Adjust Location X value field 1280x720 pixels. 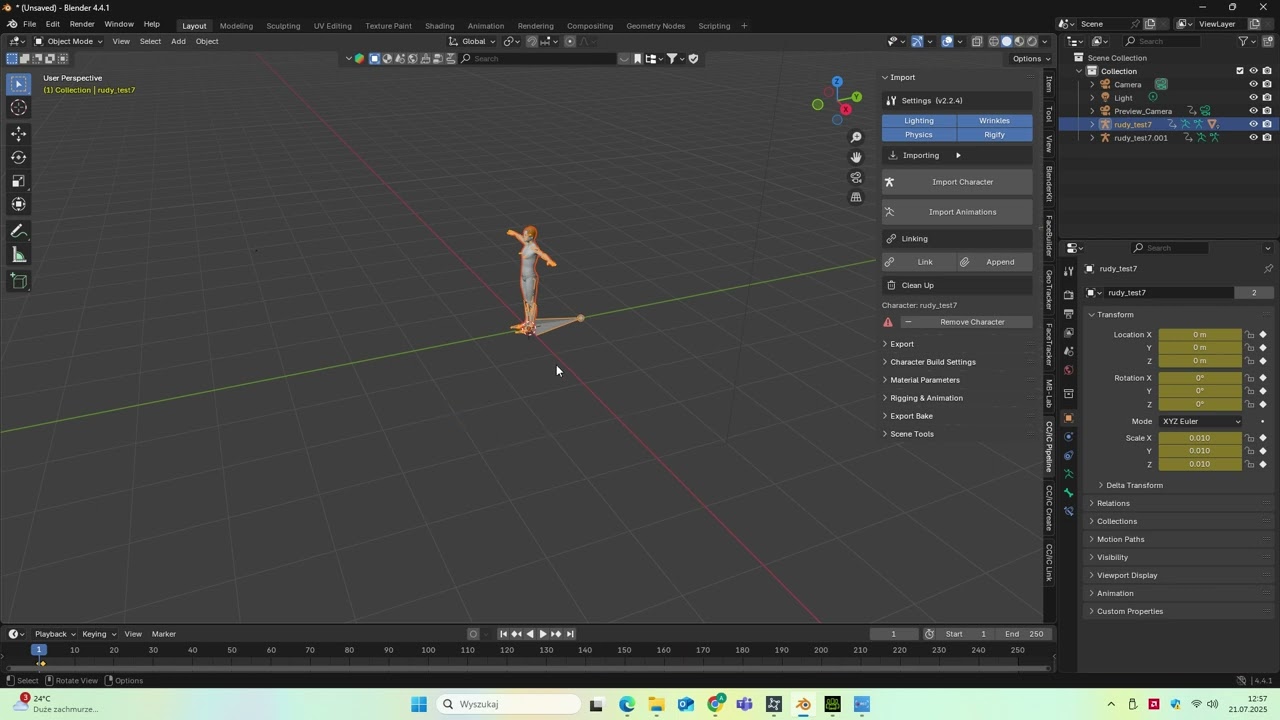tap(1200, 335)
